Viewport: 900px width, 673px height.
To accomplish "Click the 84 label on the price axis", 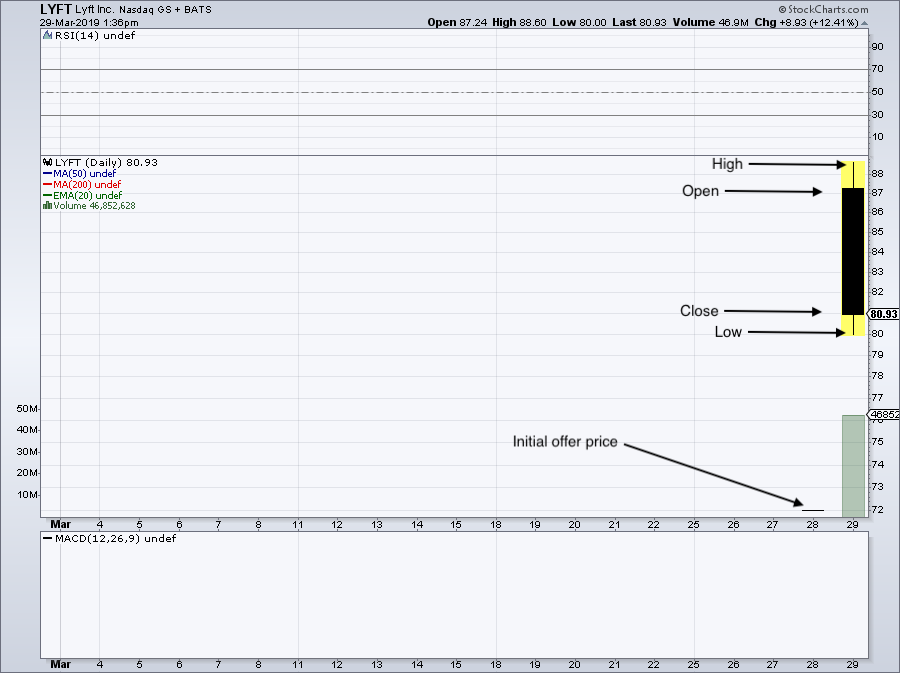I will pos(877,251).
